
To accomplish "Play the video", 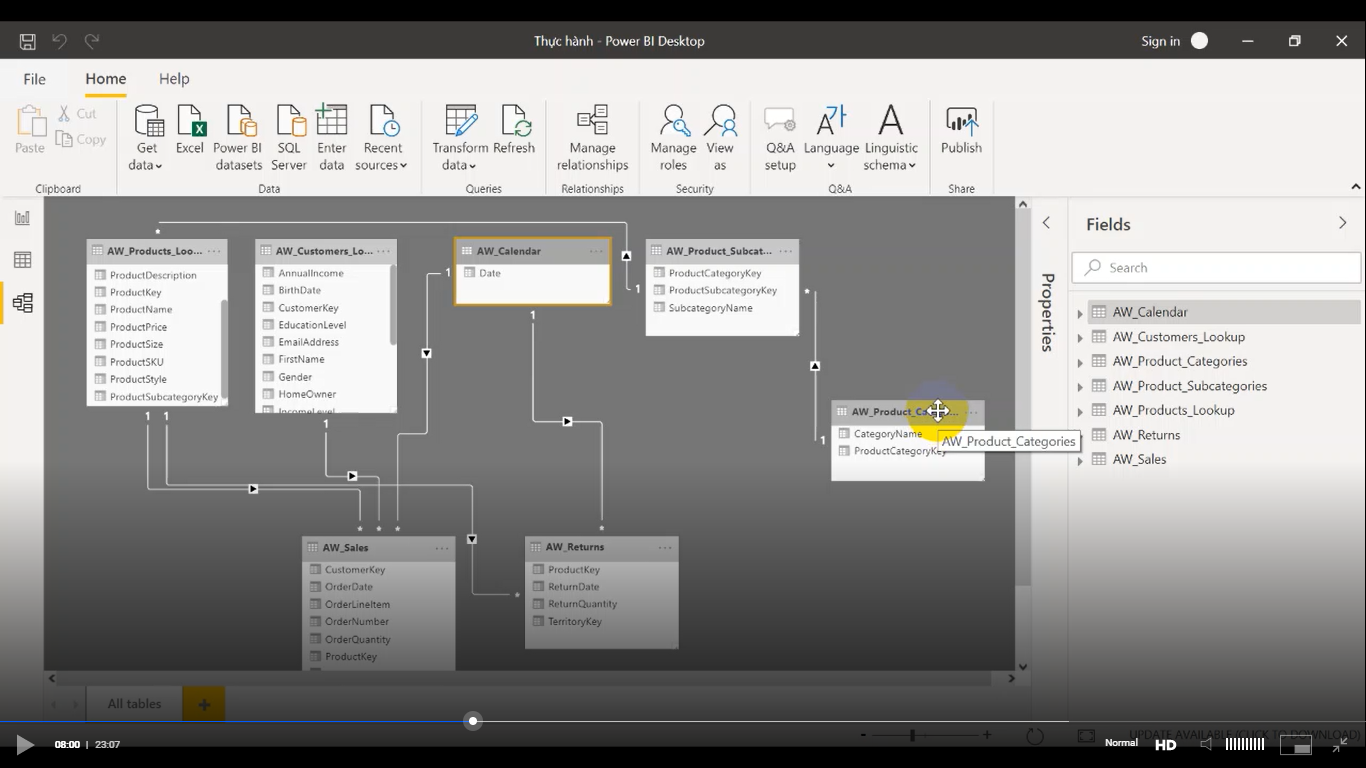I will click(x=24, y=744).
